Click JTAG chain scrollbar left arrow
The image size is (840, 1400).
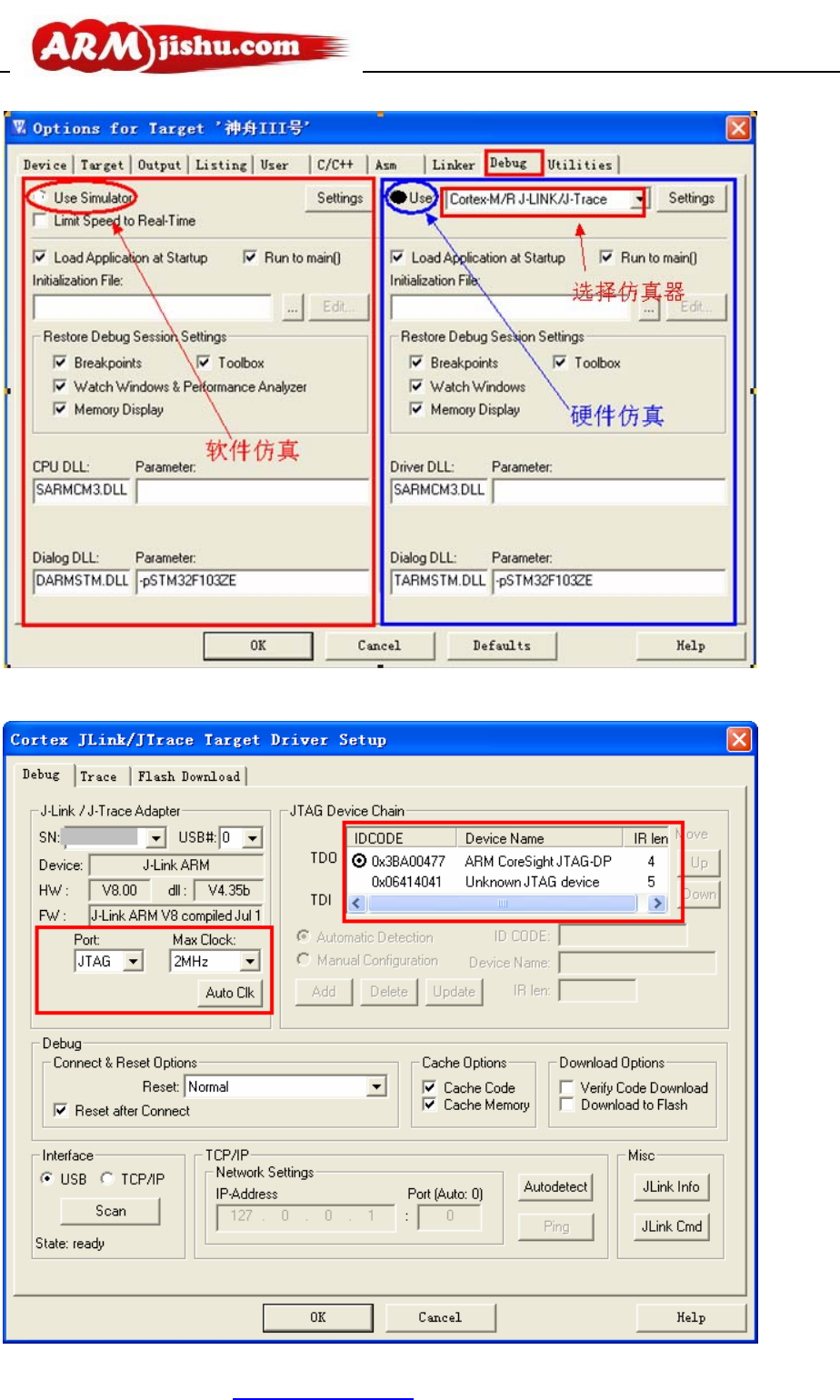pos(356,904)
